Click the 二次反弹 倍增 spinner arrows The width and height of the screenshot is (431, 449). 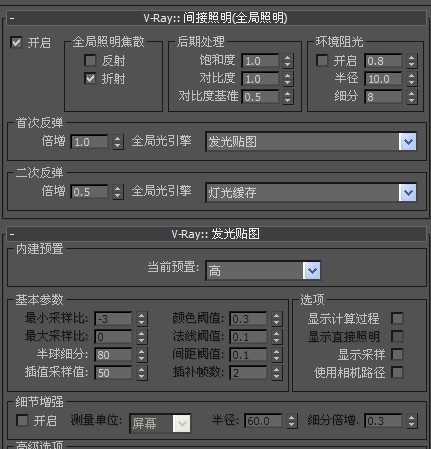(x=117, y=192)
